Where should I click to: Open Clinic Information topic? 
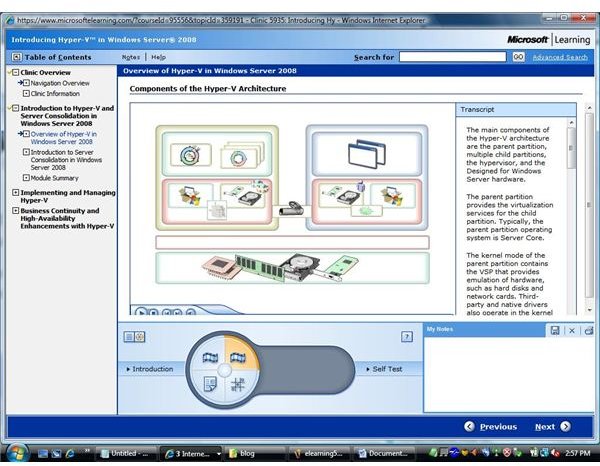[55, 93]
